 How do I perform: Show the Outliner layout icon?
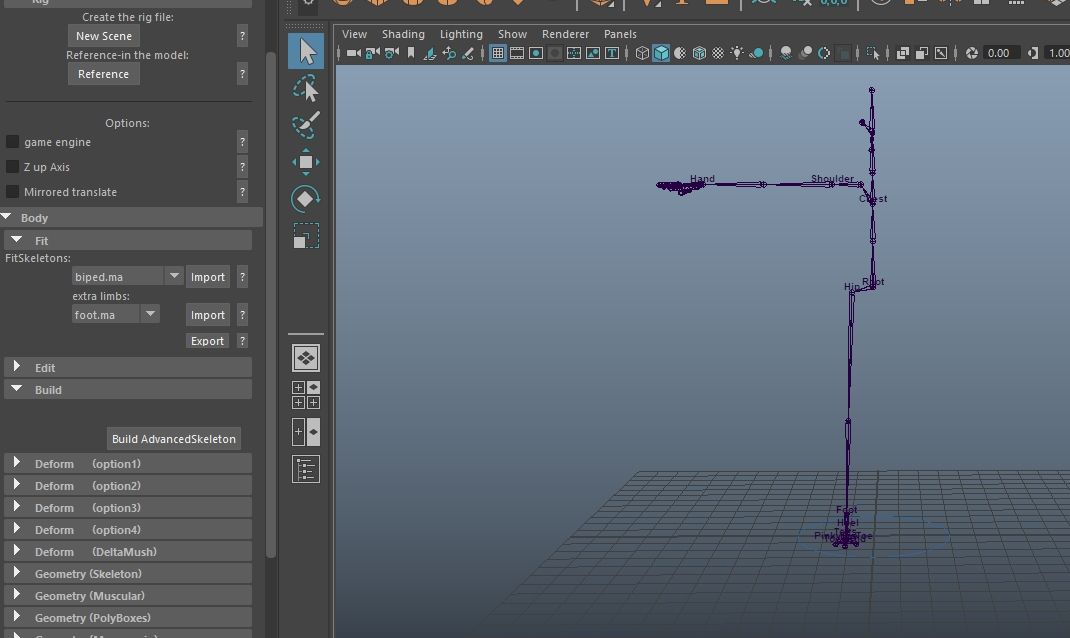coord(306,469)
